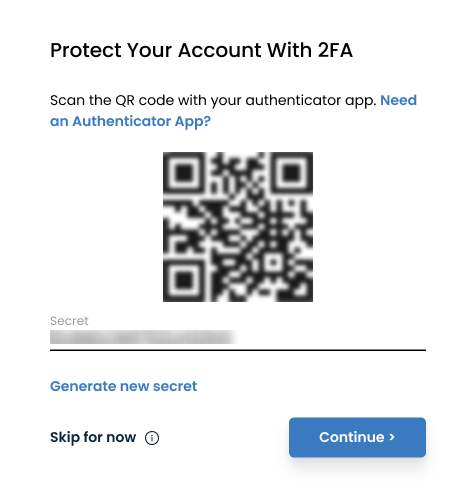Select 'Generate new secret' link

click(x=123, y=386)
